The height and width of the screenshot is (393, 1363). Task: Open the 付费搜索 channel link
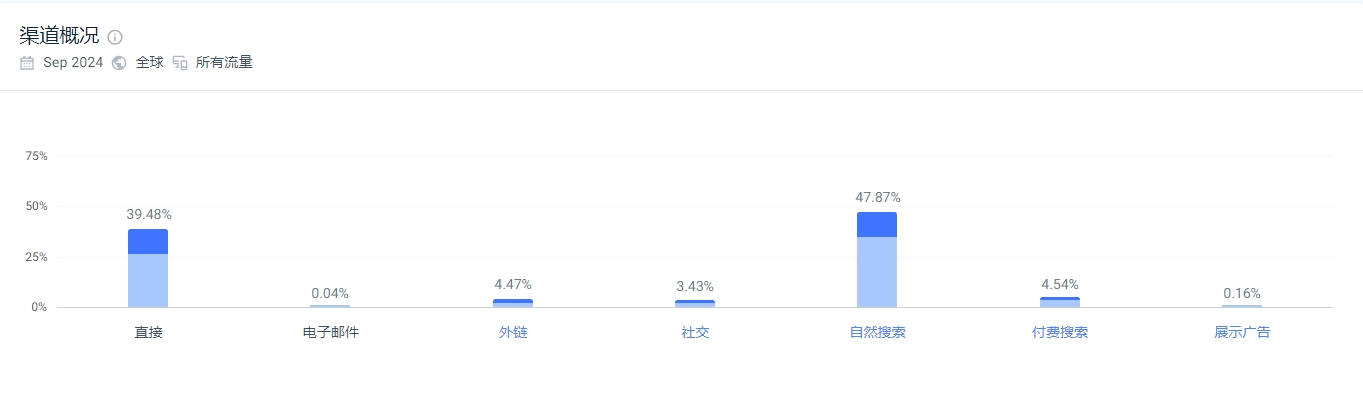(1060, 332)
